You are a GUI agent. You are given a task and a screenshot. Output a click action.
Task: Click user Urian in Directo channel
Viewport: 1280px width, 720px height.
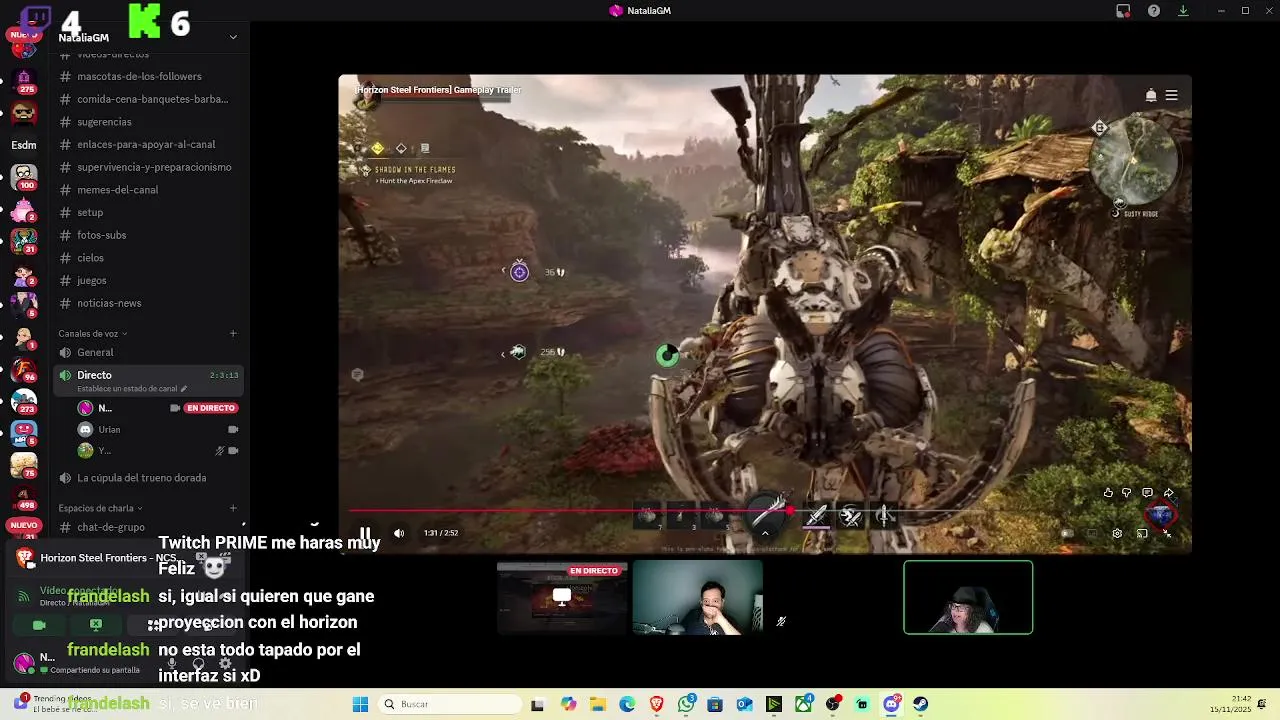158,430
